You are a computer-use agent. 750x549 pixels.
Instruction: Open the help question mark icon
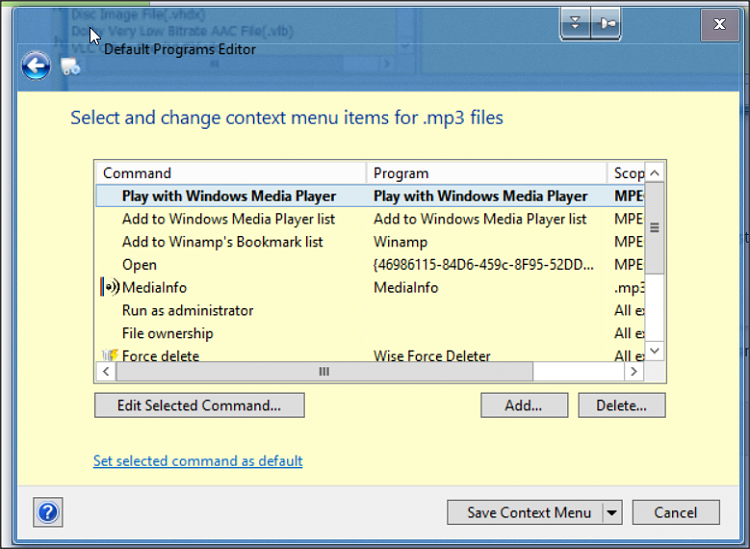tap(48, 512)
